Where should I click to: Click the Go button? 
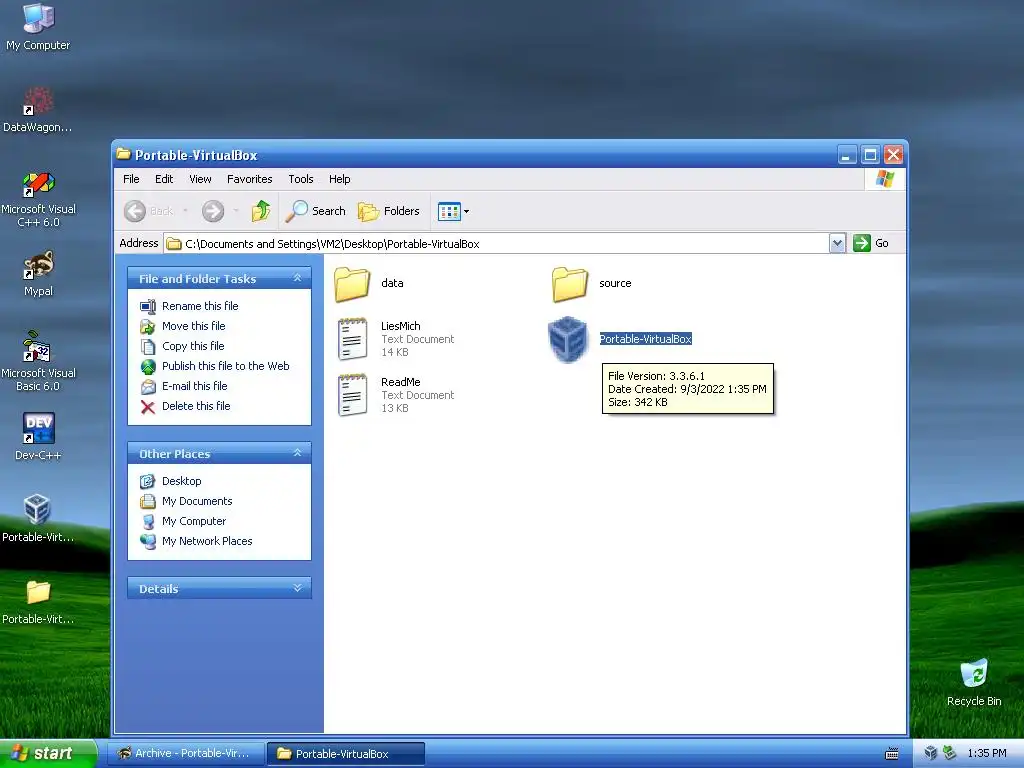[871, 243]
